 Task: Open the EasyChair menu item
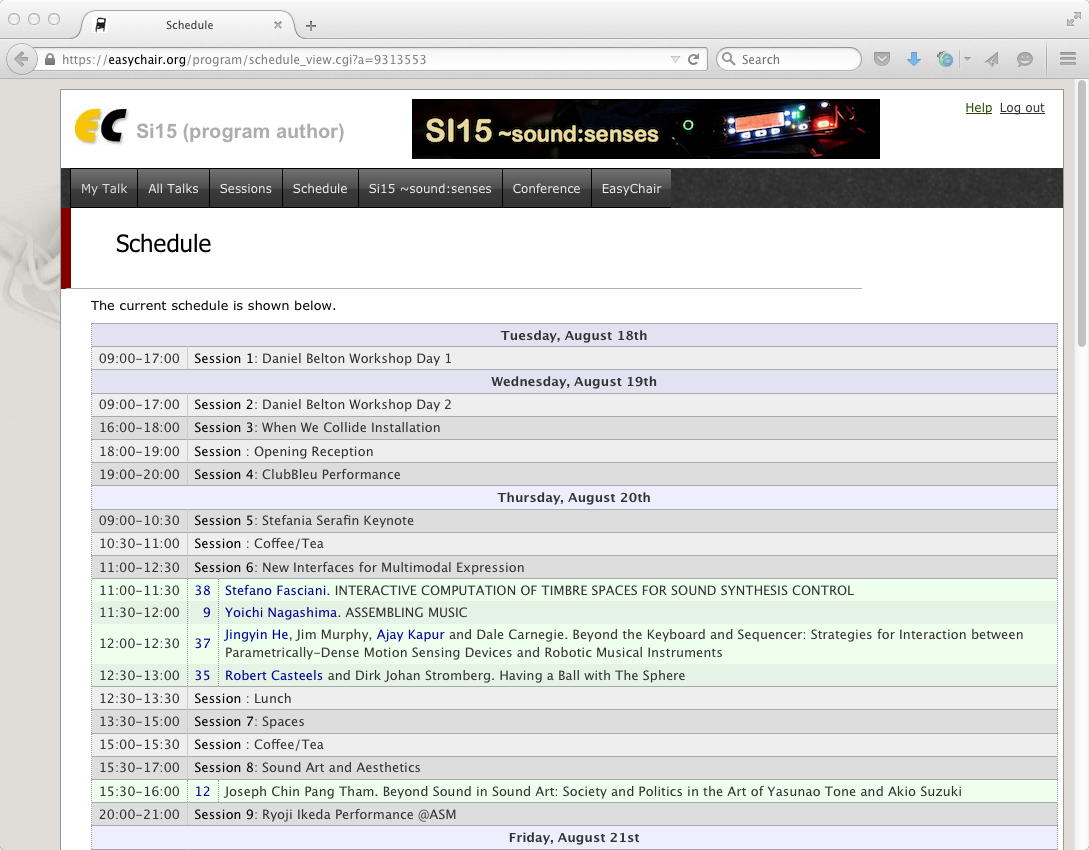[631, 188]
